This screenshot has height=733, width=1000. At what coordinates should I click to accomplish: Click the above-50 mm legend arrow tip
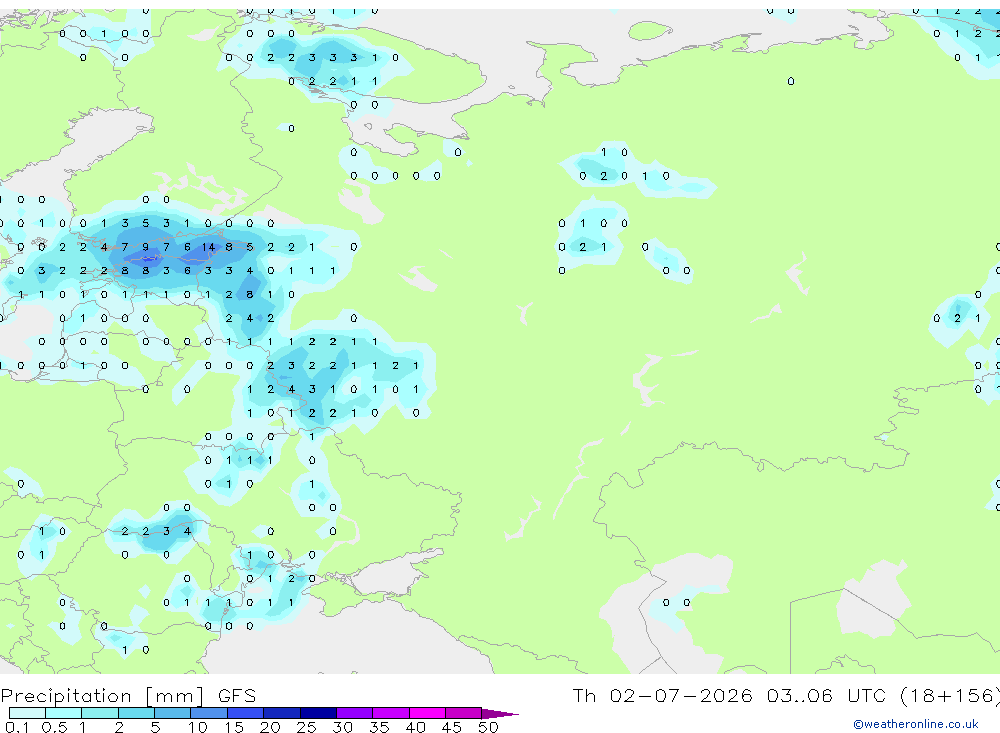501,714
